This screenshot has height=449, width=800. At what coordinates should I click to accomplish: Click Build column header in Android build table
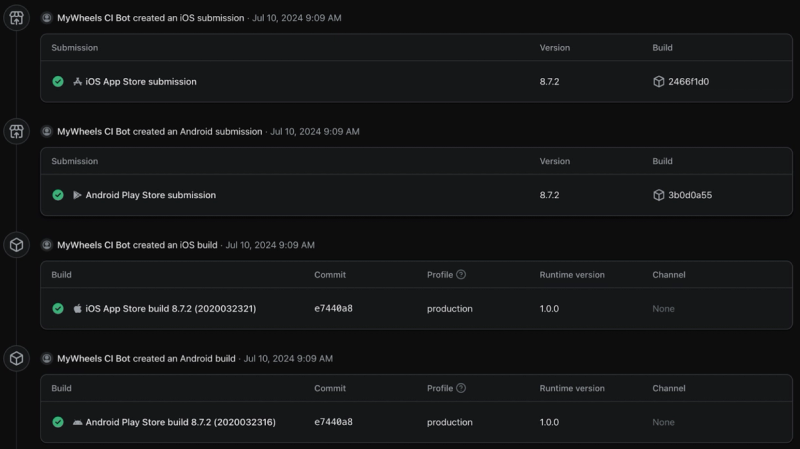pyautogui.click(x=61, y=388)
